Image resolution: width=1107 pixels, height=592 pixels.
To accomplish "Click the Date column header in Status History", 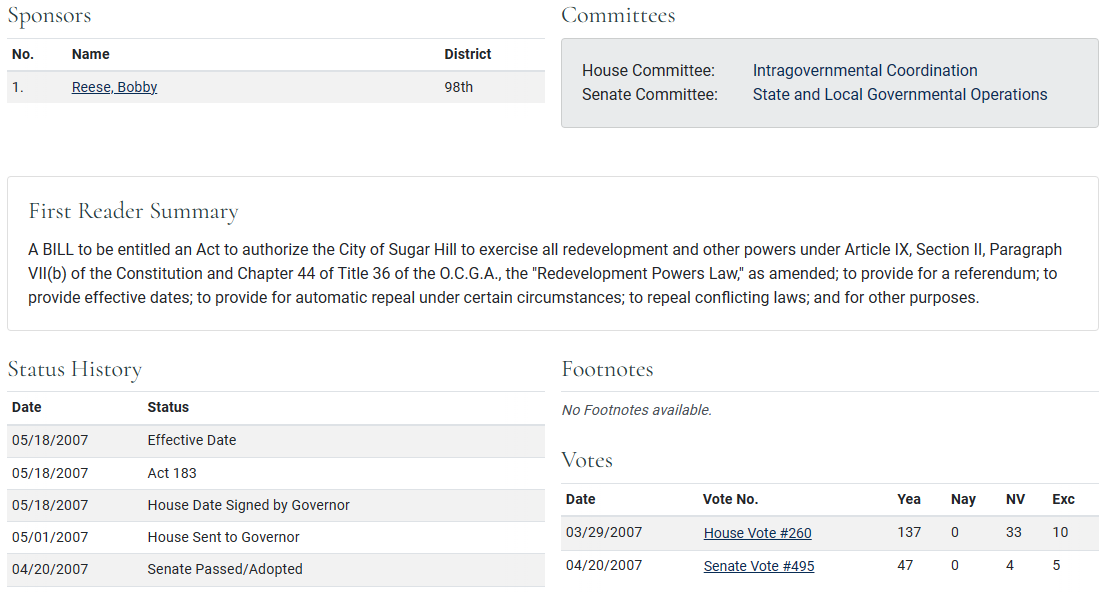I will click(26, 407).
